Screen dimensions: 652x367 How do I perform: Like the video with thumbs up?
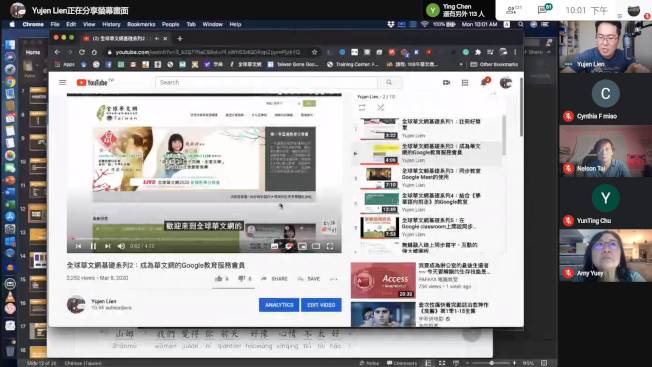coord(219,278)
